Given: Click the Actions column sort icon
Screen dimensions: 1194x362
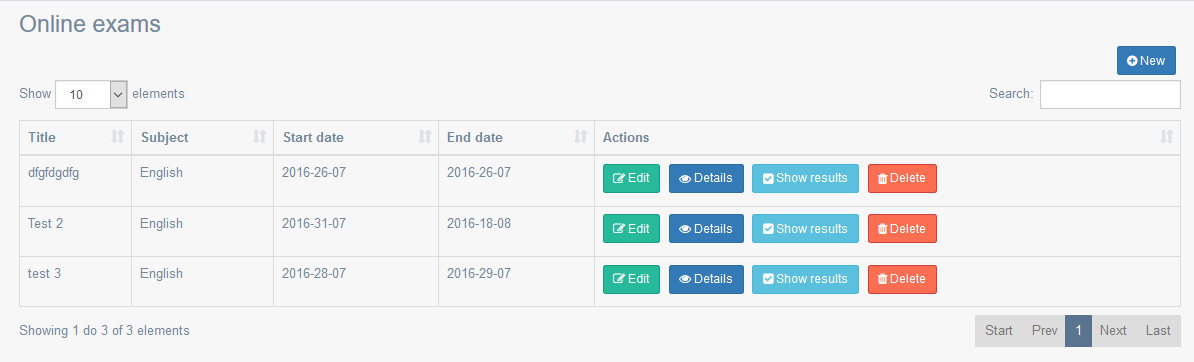Looking at the screenshot, I should click(x=1167, y=137).
